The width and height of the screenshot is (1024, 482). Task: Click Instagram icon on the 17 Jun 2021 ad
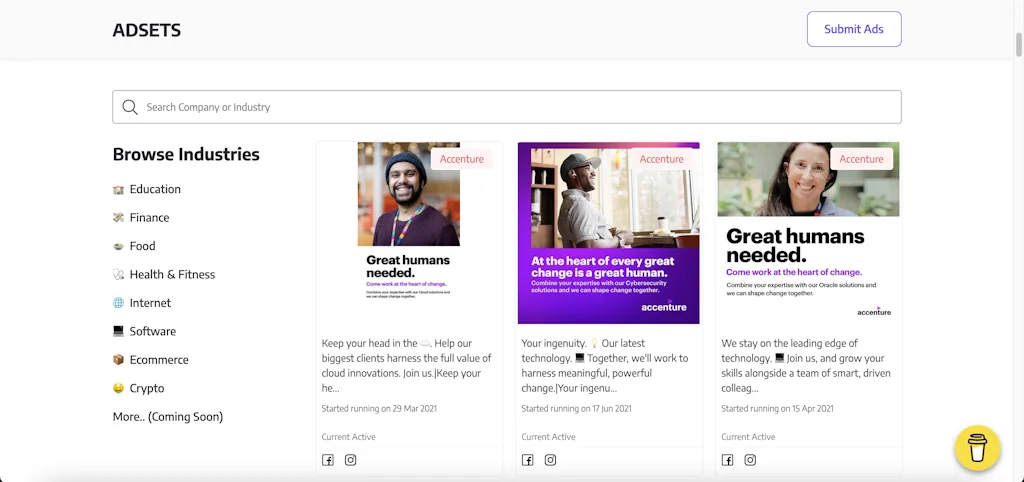pyautogui.click(x=551, y=460)
